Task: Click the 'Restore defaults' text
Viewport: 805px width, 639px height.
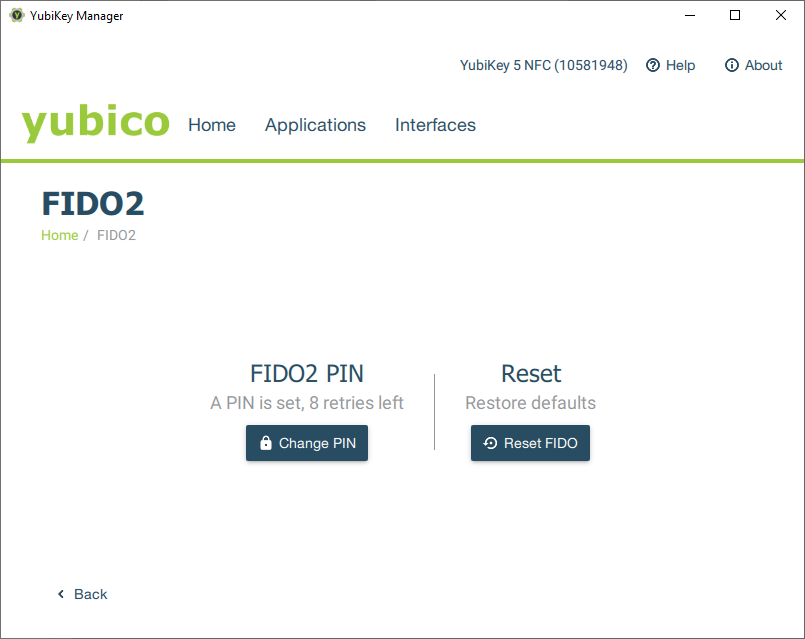Action: 530,403
